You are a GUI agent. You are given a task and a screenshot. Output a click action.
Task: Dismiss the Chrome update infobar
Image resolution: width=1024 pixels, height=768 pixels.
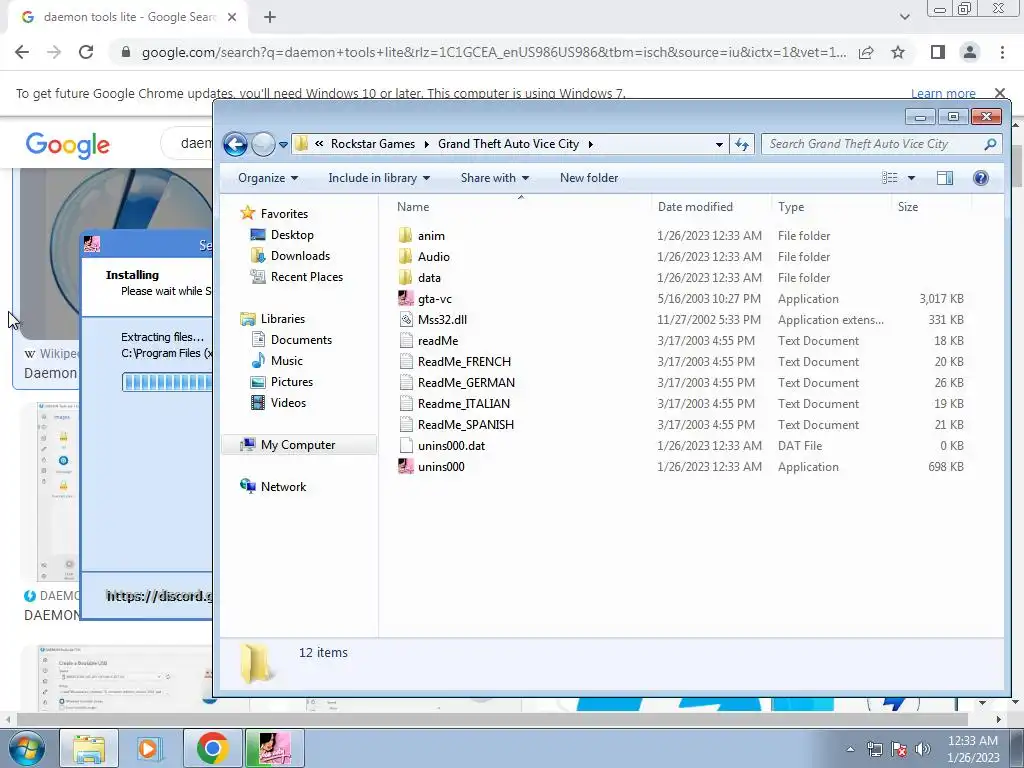tap(1000, 93)
